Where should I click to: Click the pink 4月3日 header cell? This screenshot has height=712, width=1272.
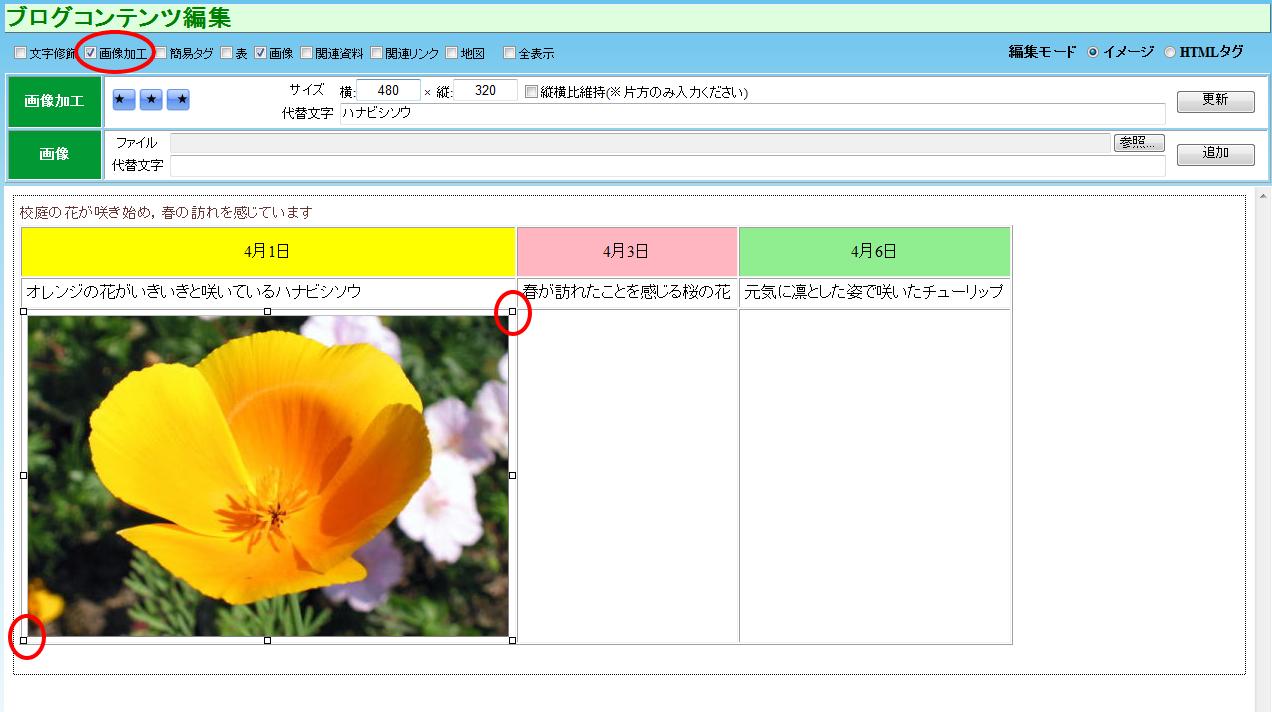(627, 252)
